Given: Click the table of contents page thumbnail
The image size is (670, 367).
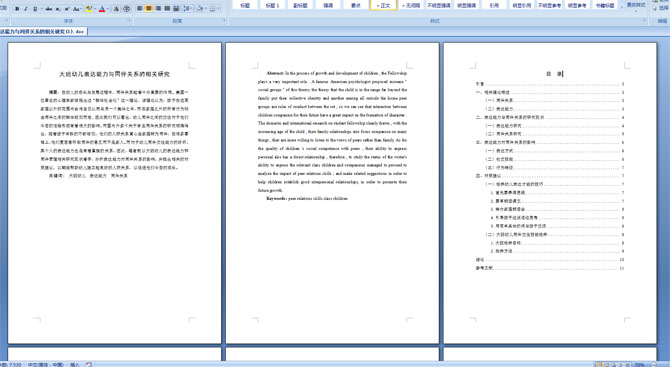Looking at the screenshot, I should tap(550, 193).
